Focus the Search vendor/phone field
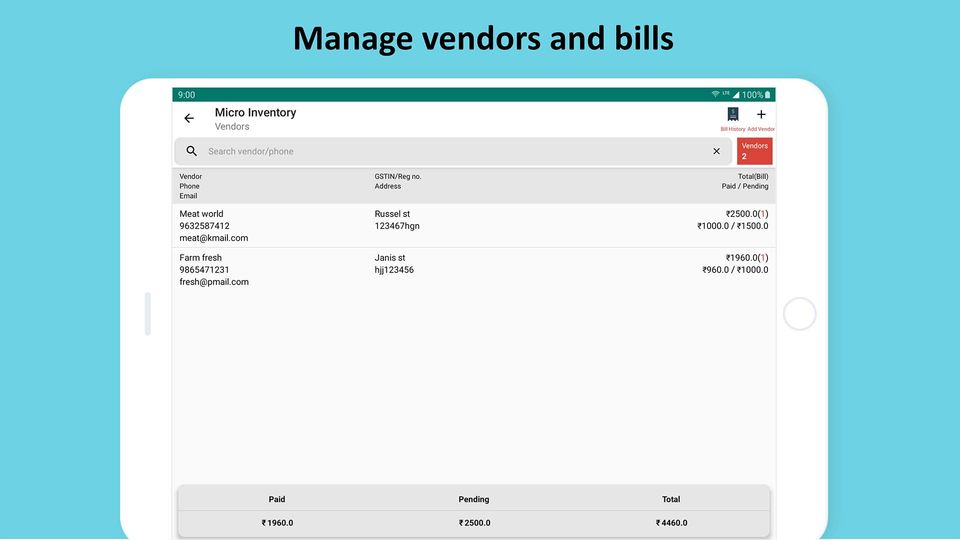This screenshot has width=960, height=540. coord(453,151)
